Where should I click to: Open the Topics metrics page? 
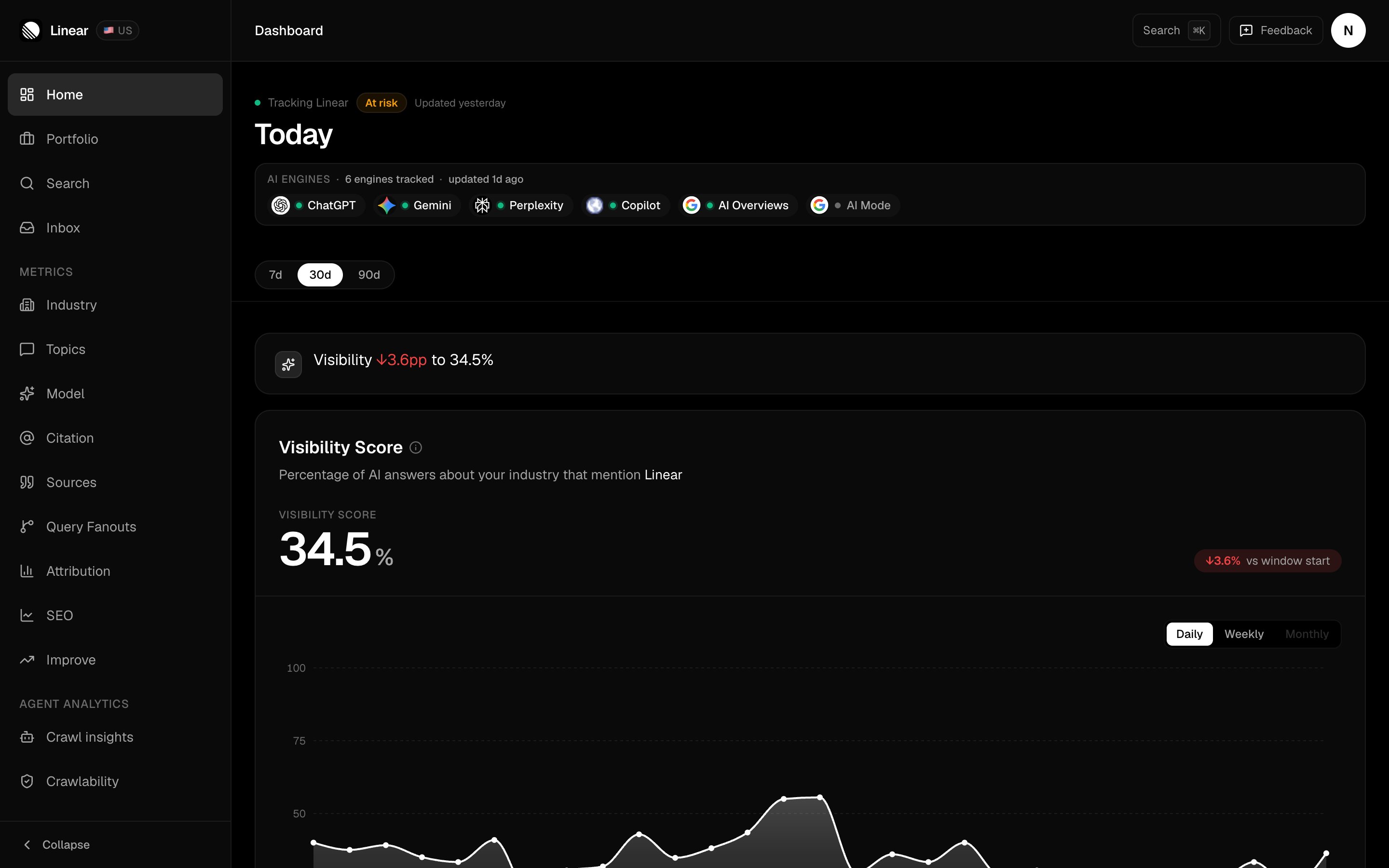pyautogui.click(x=115, y=349)
